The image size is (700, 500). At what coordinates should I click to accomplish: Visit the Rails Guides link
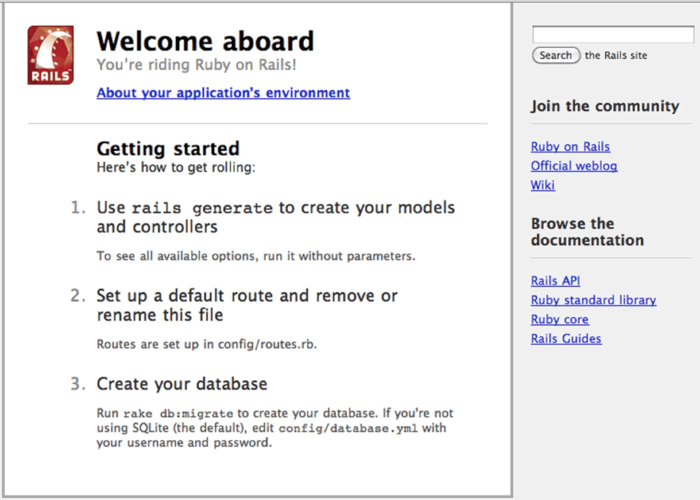[x=566, y=338]
